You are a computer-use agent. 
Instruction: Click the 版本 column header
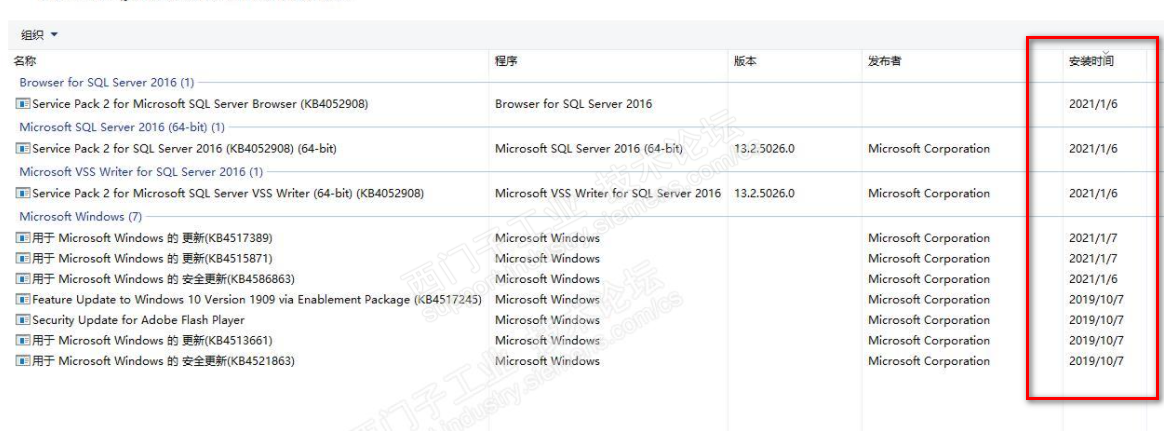745,61
